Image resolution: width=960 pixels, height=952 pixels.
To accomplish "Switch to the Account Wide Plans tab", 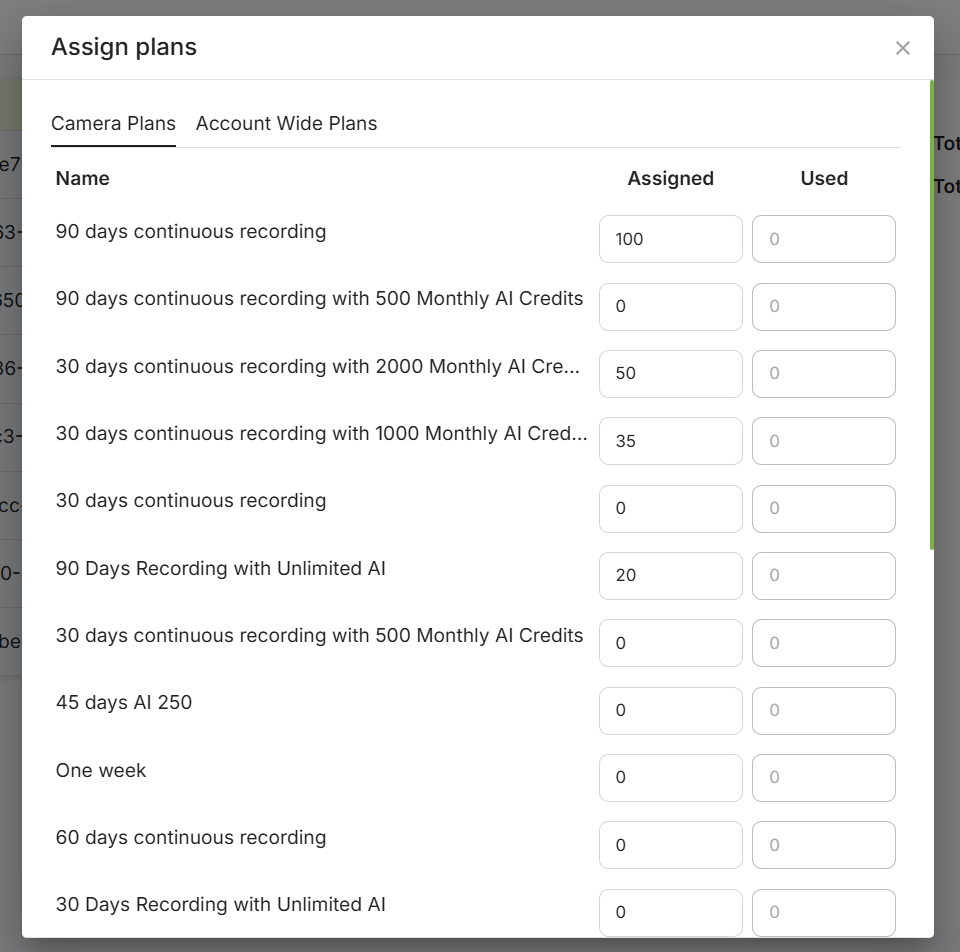I will [286, 124].
